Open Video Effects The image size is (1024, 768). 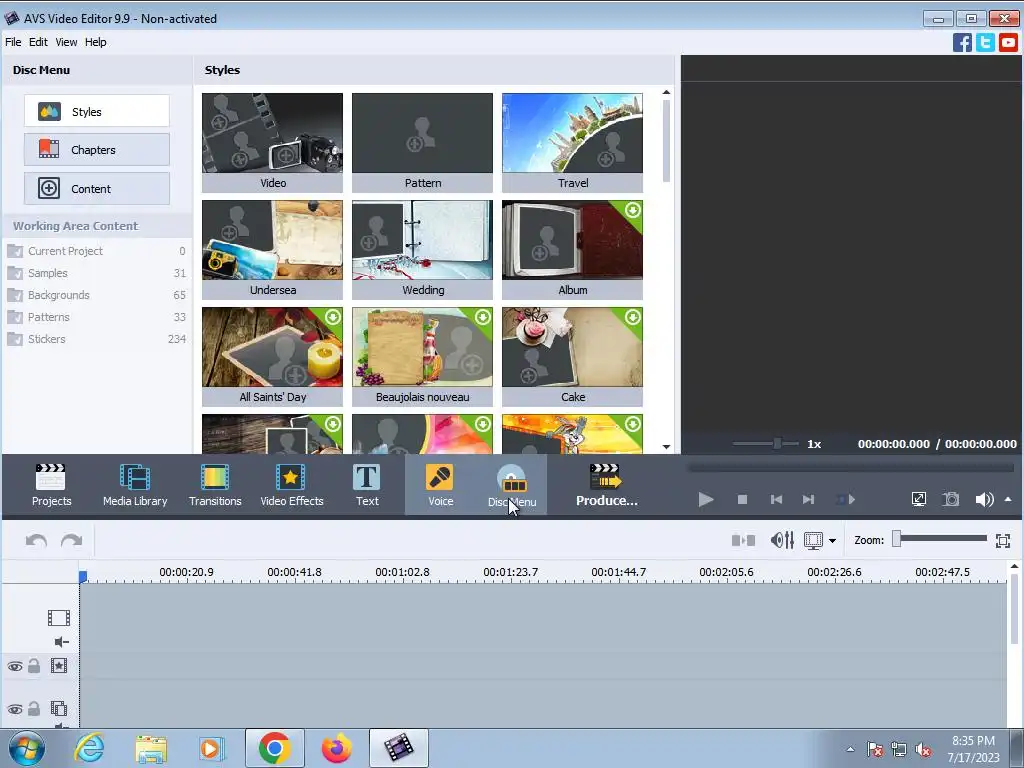[x=291, y=485]
